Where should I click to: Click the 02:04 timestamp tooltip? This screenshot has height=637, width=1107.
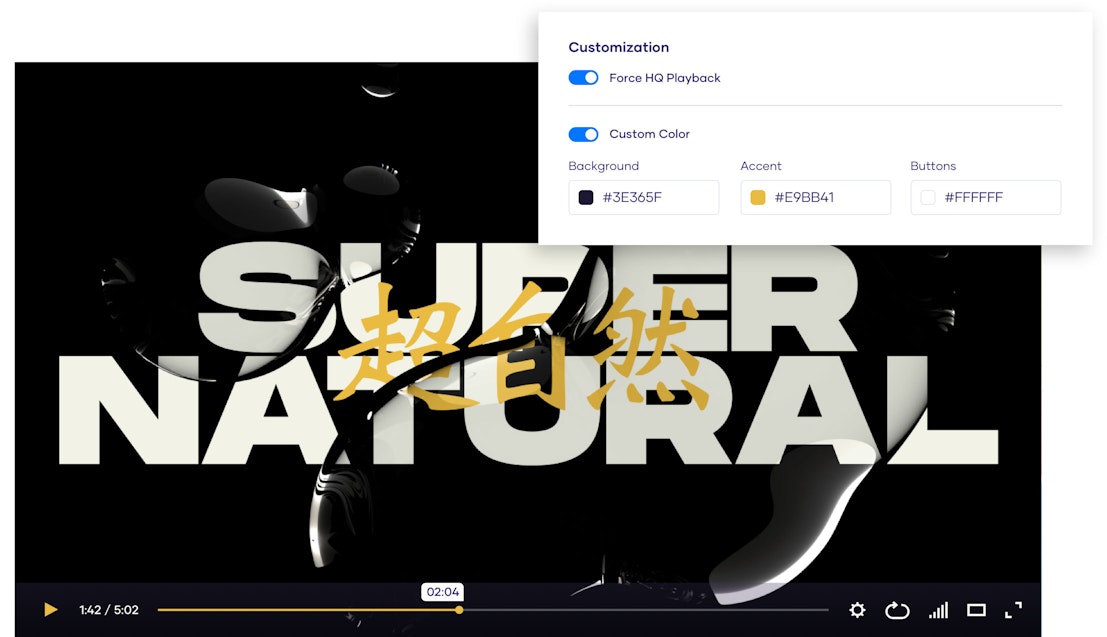(x=443, y=592)
